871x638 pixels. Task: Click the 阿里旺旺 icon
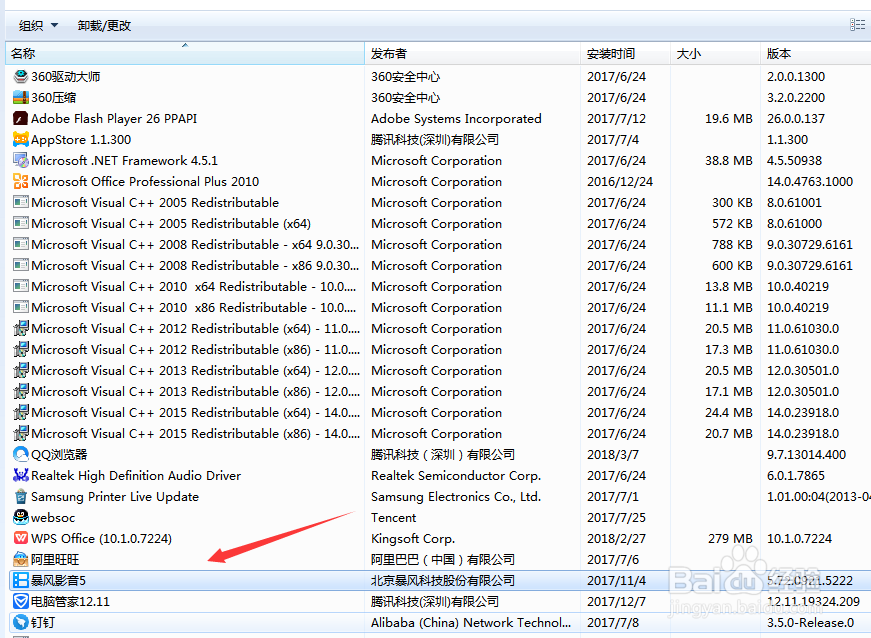[21, 559]
